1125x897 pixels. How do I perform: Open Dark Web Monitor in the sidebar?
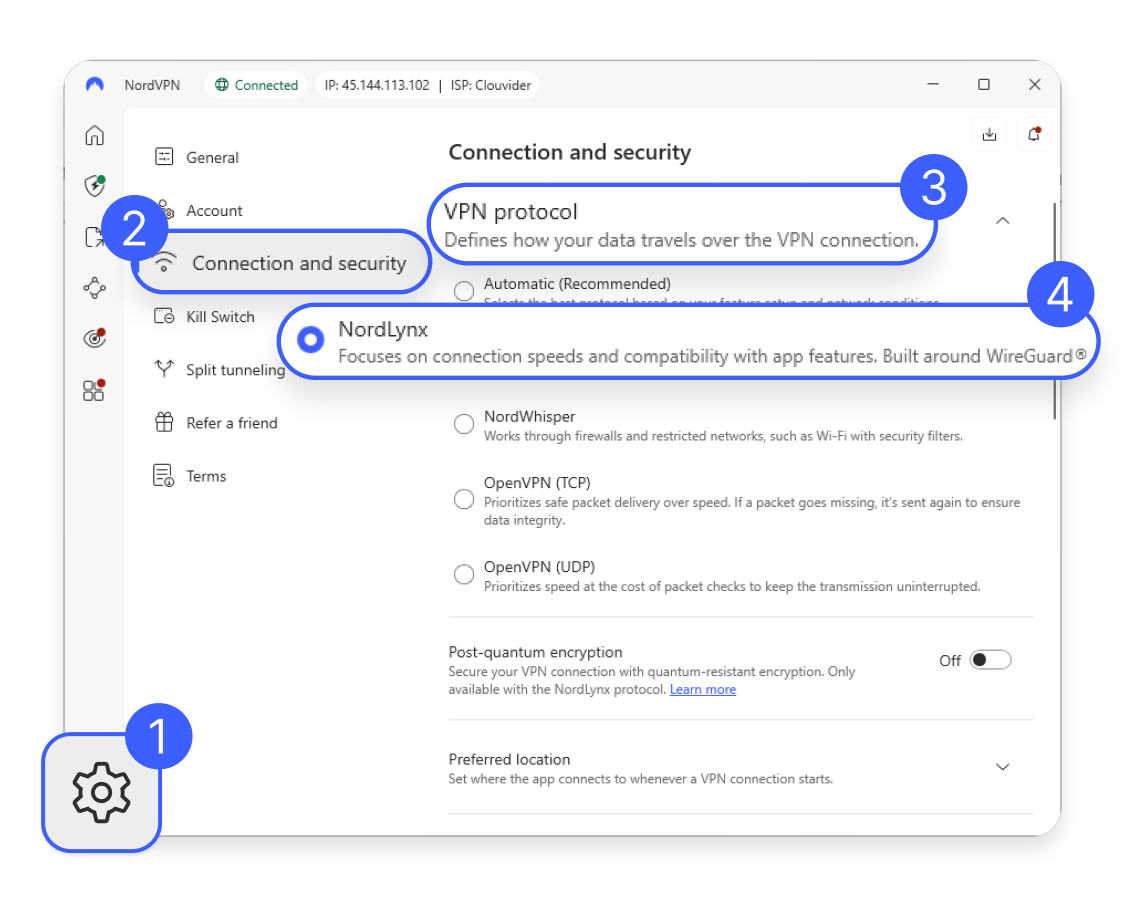(94, 338)
